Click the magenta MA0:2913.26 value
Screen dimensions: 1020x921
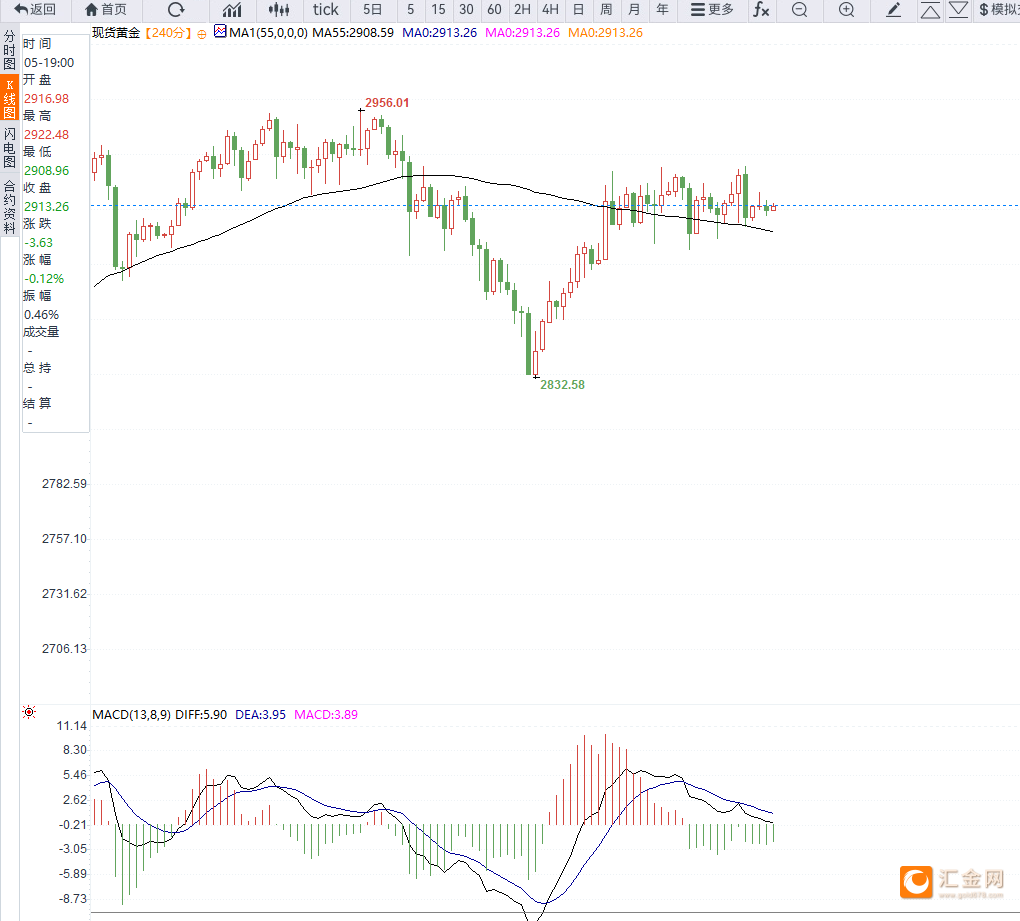(x=522, y=33)
